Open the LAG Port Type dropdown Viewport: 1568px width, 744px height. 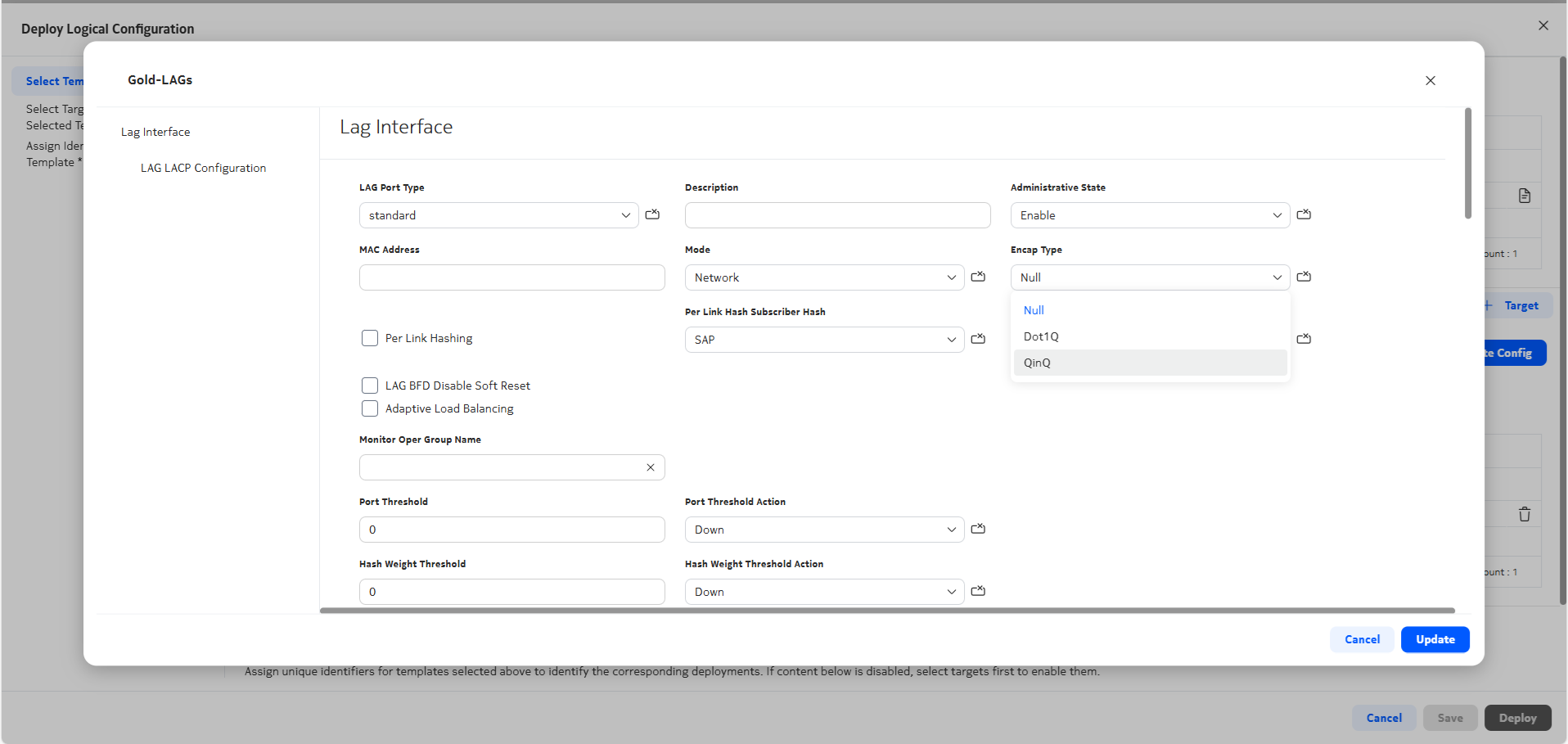[498, 215]
